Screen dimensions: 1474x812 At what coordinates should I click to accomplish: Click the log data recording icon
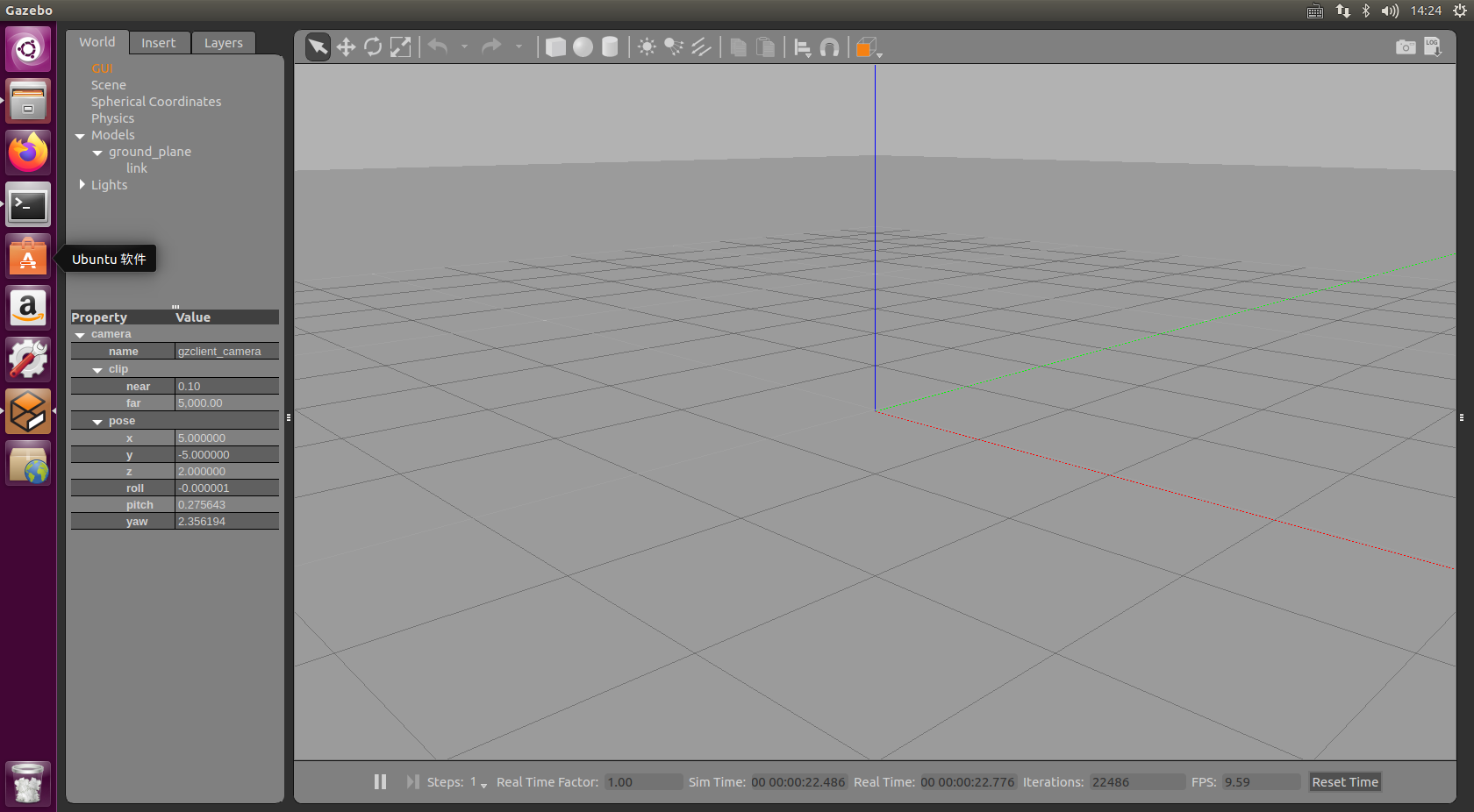tap(1432, 46)
